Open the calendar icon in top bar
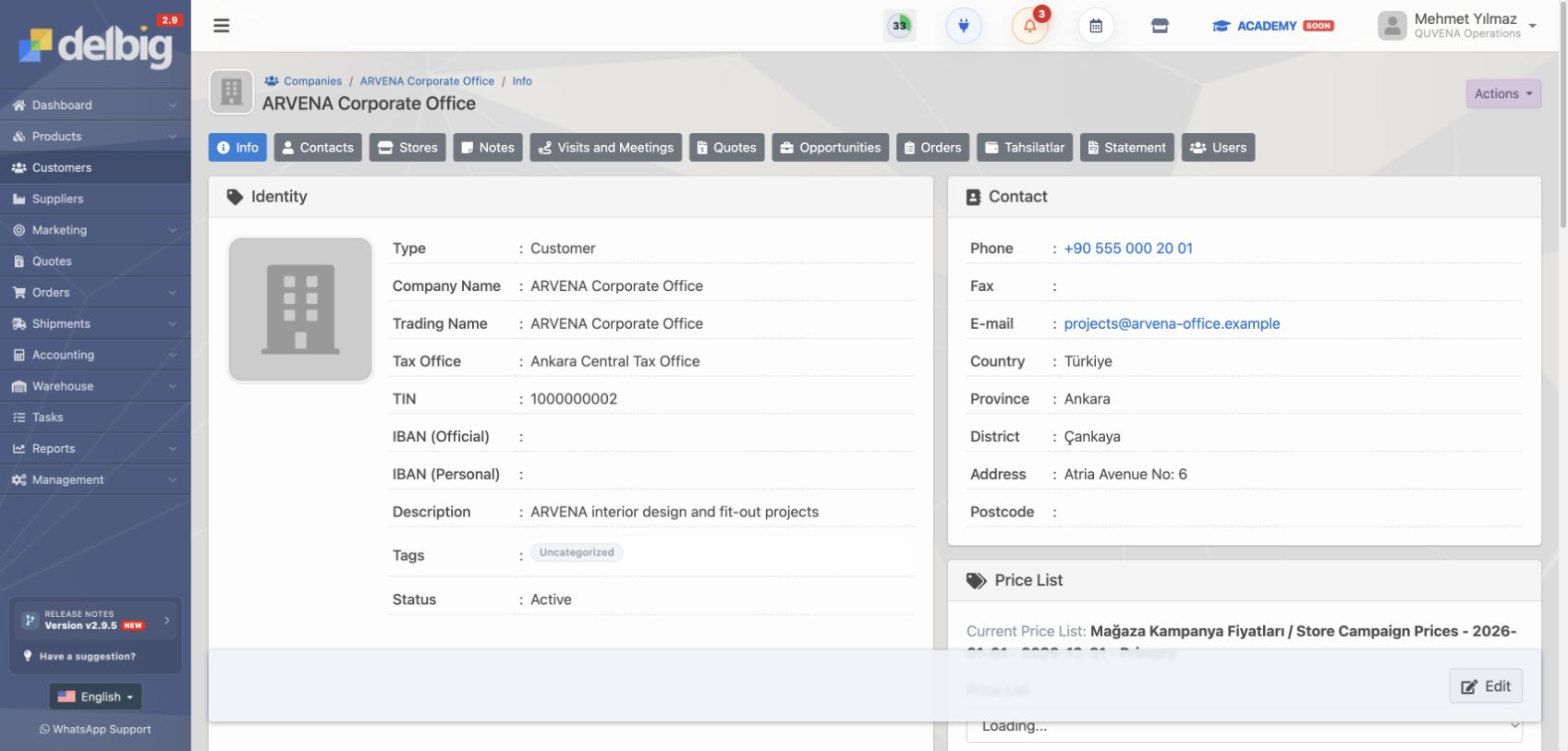The image size is (1568, 751). pos(1096,26)
